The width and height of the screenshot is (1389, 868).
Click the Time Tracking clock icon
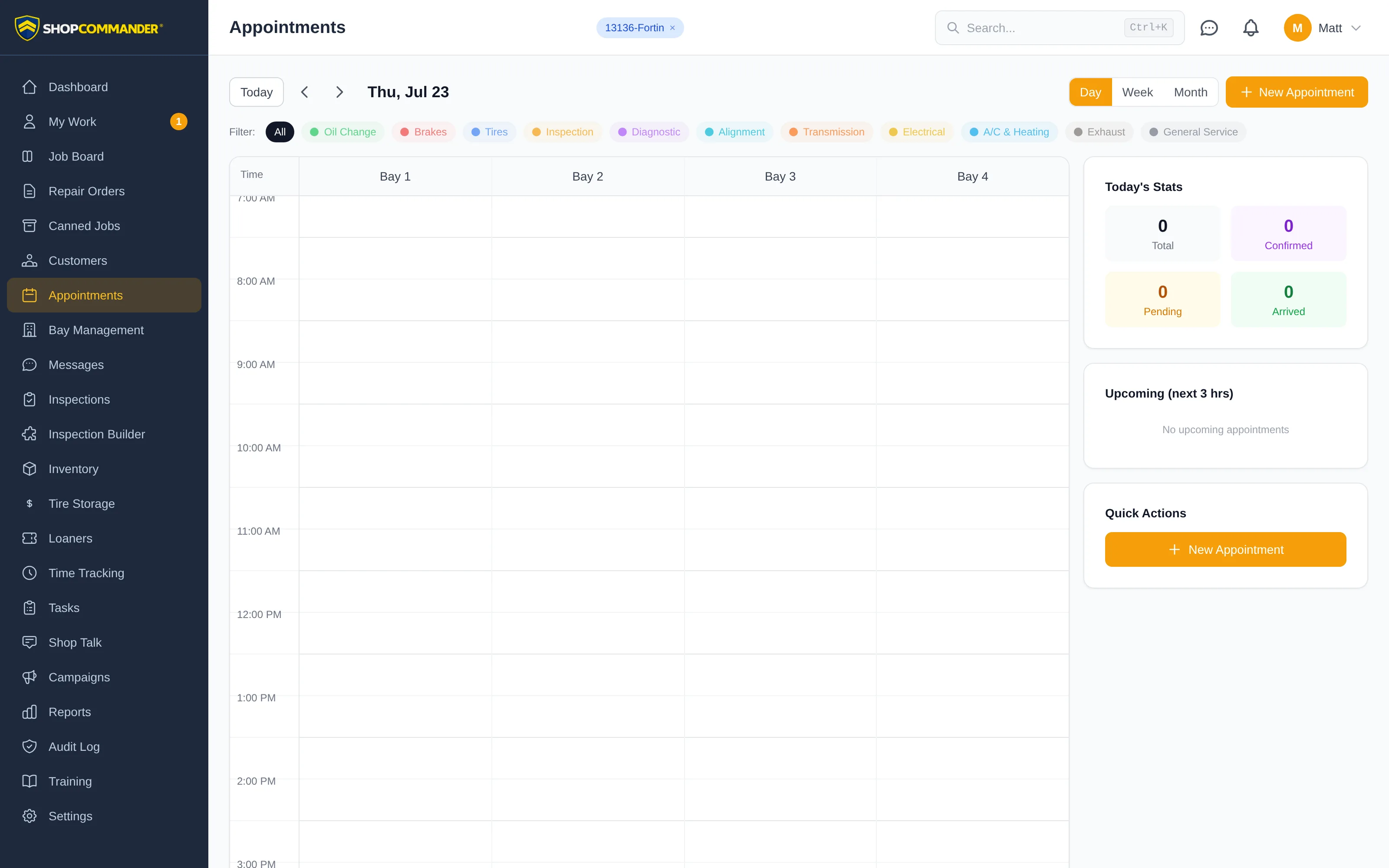point(29,573)
